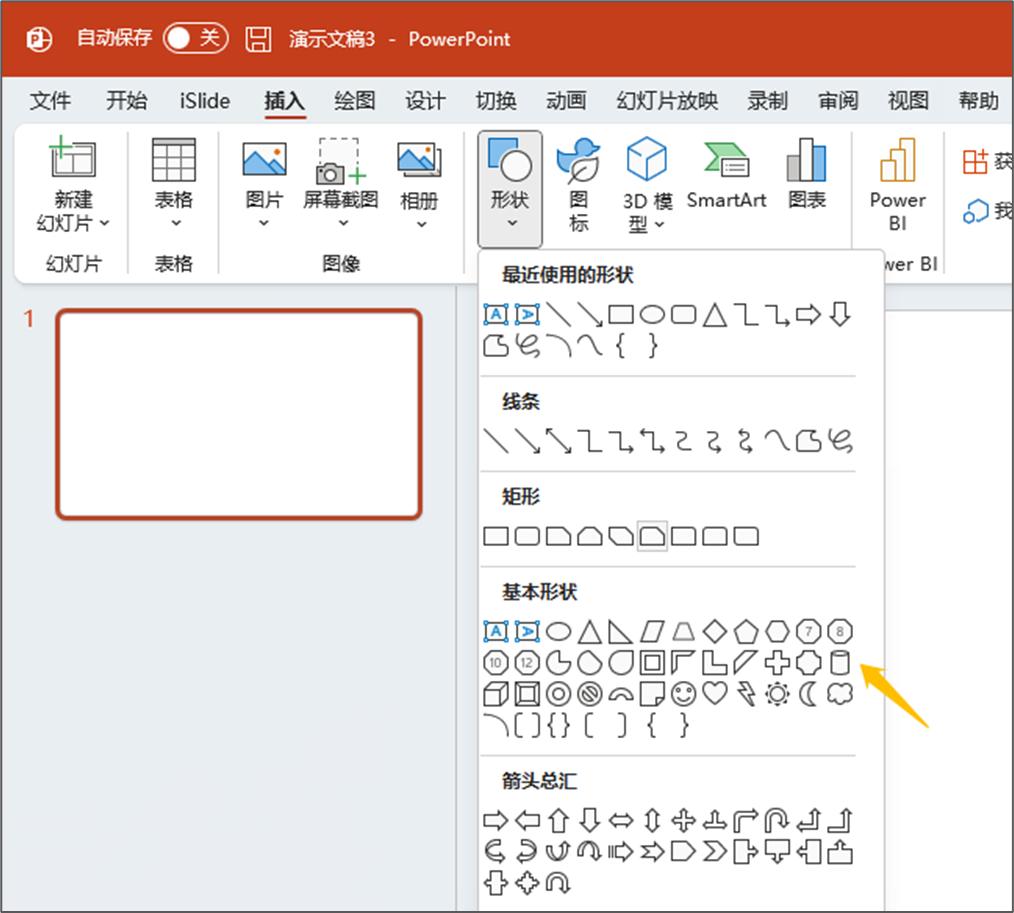Viewport: 1014px width, 913px height.
Task: Click the Chart (图表) icon
Action: click(806, 176)
